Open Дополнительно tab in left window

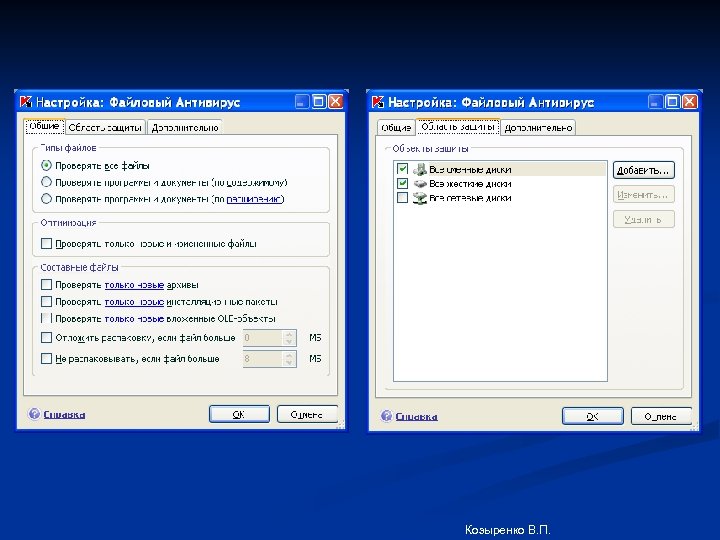pyautogui.click(x=185, y=128)
